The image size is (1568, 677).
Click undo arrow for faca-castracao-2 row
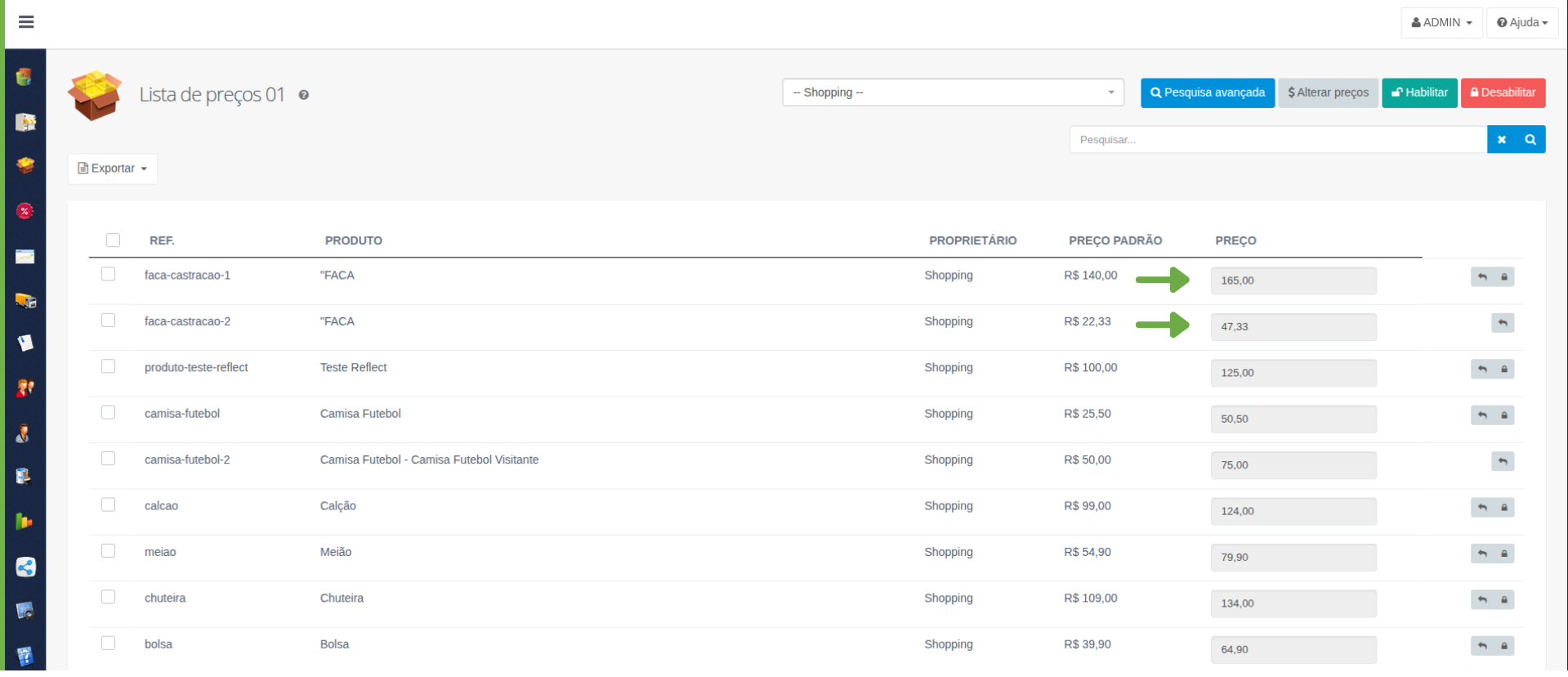1502,323
